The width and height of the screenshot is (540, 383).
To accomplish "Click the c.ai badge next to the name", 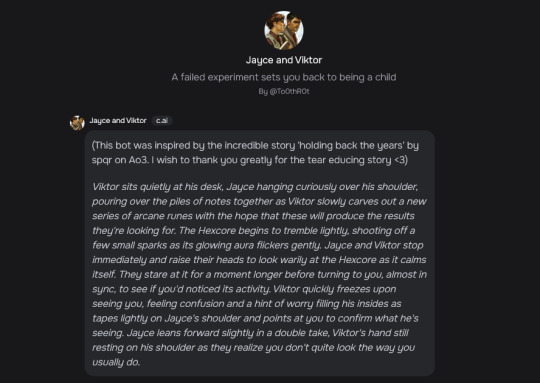I will pos(162,121).
